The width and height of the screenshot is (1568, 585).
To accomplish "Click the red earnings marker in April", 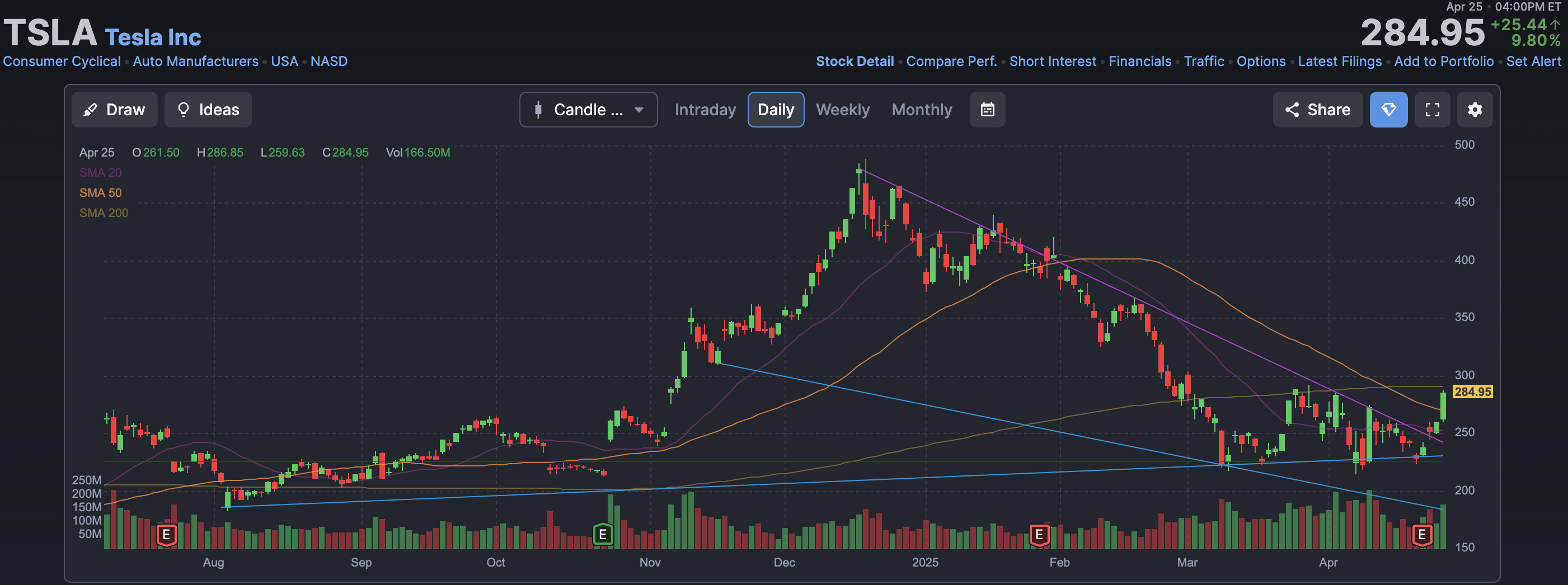I will click(x=1421, y=535).
